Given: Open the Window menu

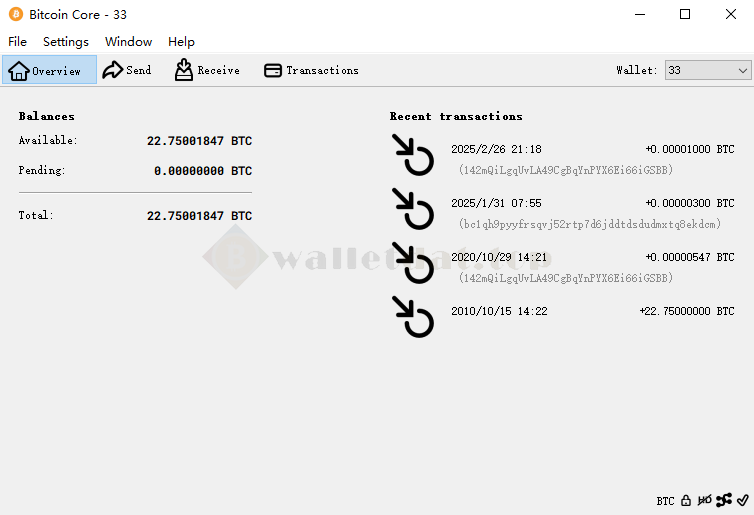Looking at the screenshot, I should [x=128, y=42].
